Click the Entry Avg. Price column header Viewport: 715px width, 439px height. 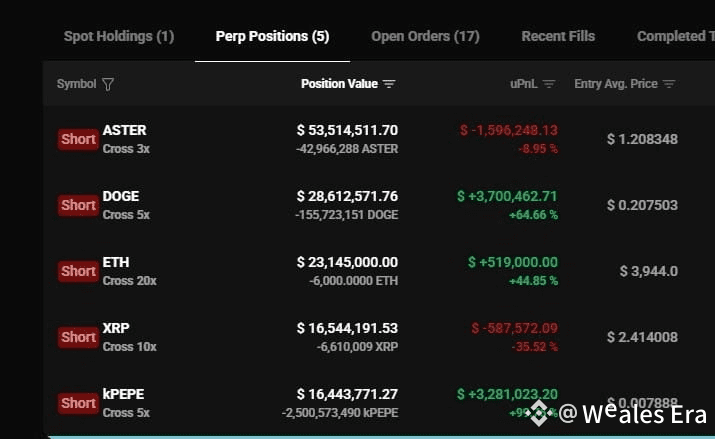[615, 84]
